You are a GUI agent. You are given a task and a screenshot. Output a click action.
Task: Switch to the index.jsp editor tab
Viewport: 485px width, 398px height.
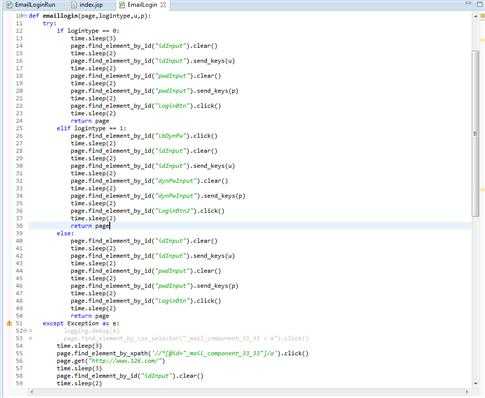(x=88, y=5)
